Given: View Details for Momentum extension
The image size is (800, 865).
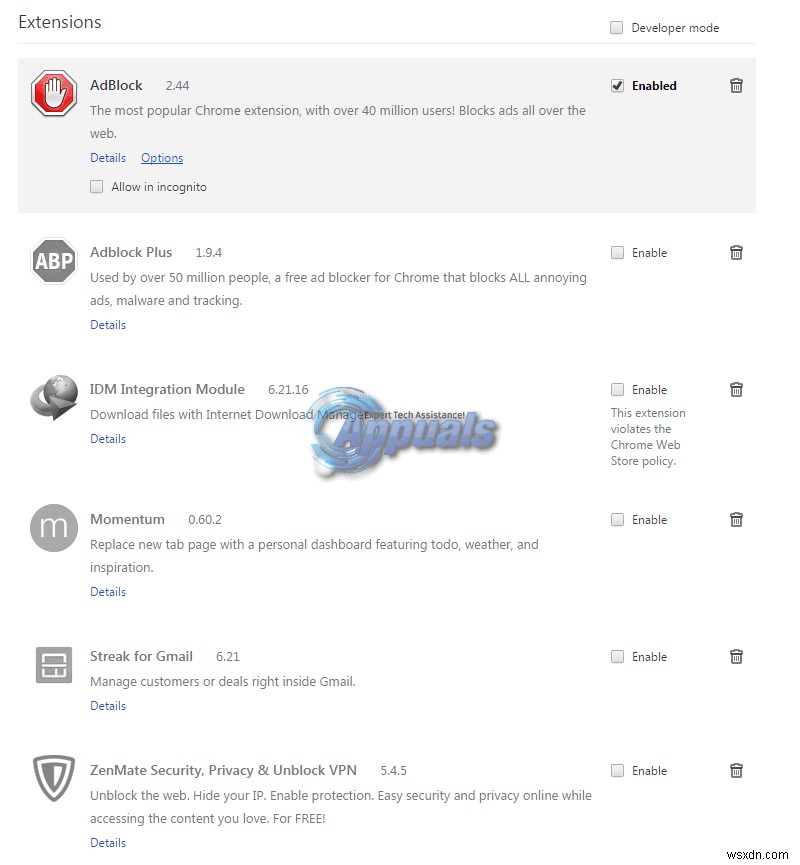Looking at the screenshot, I should pos(108,592).
